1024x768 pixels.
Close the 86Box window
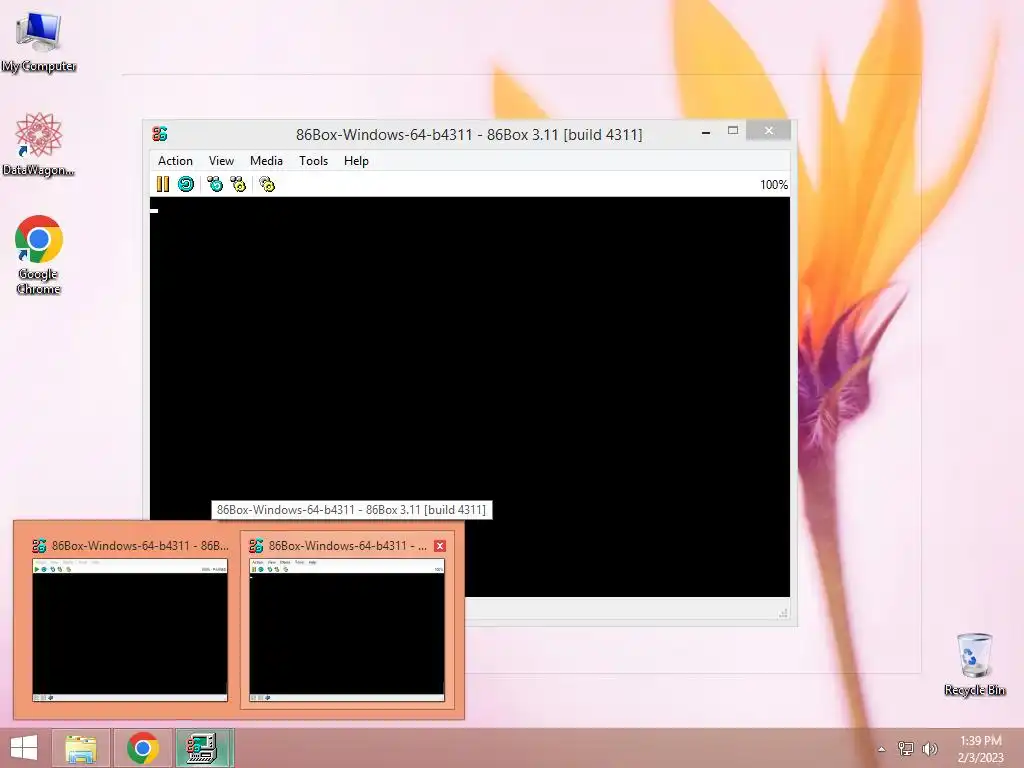click(769, 131)
